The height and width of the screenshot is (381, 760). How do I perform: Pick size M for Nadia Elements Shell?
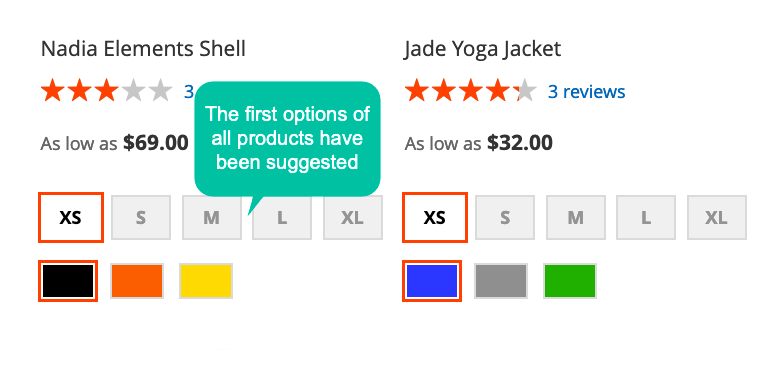[212, 218]
